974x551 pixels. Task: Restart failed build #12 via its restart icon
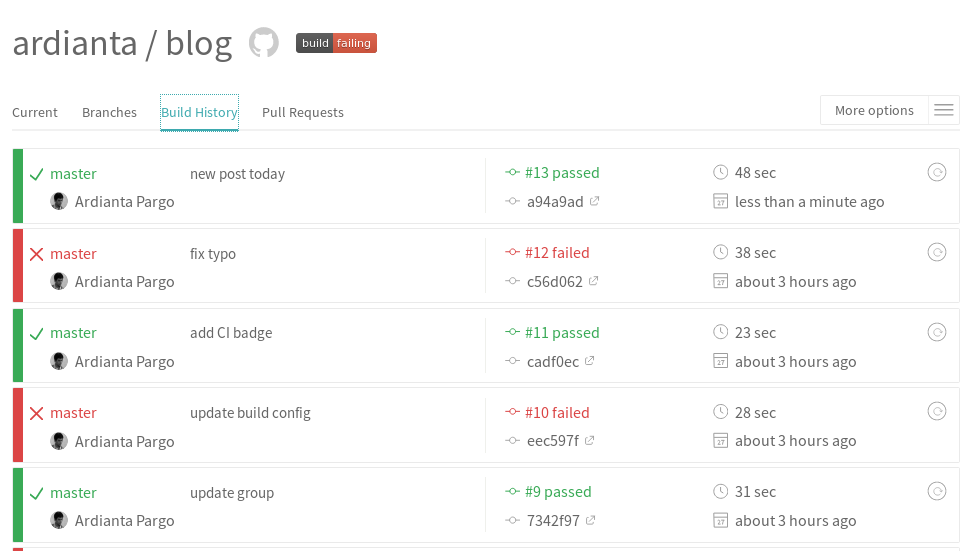(937, 252)
